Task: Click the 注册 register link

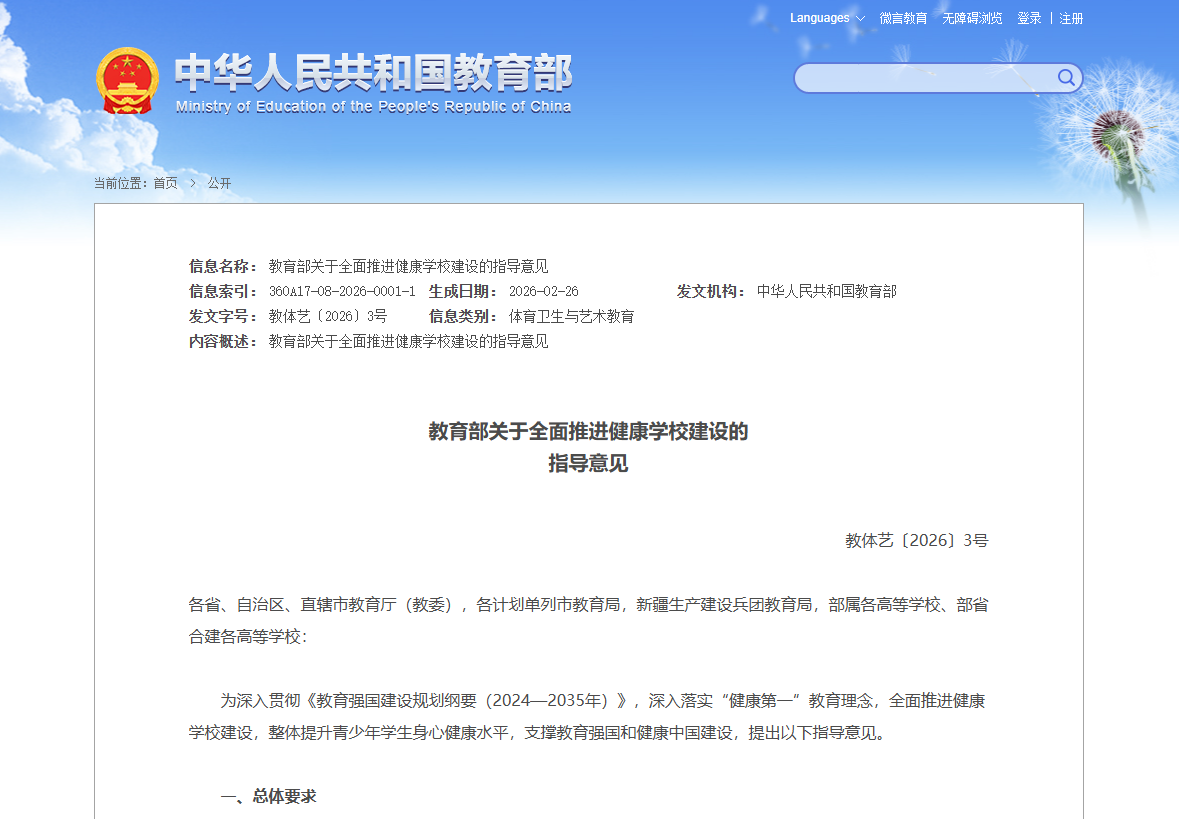Action: pos(1071,18)
